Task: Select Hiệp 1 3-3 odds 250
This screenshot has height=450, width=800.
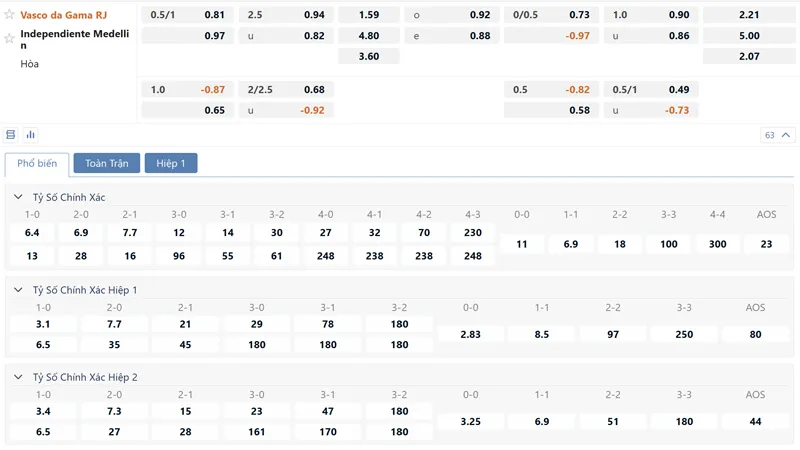Action: click(x=684, y=334)
